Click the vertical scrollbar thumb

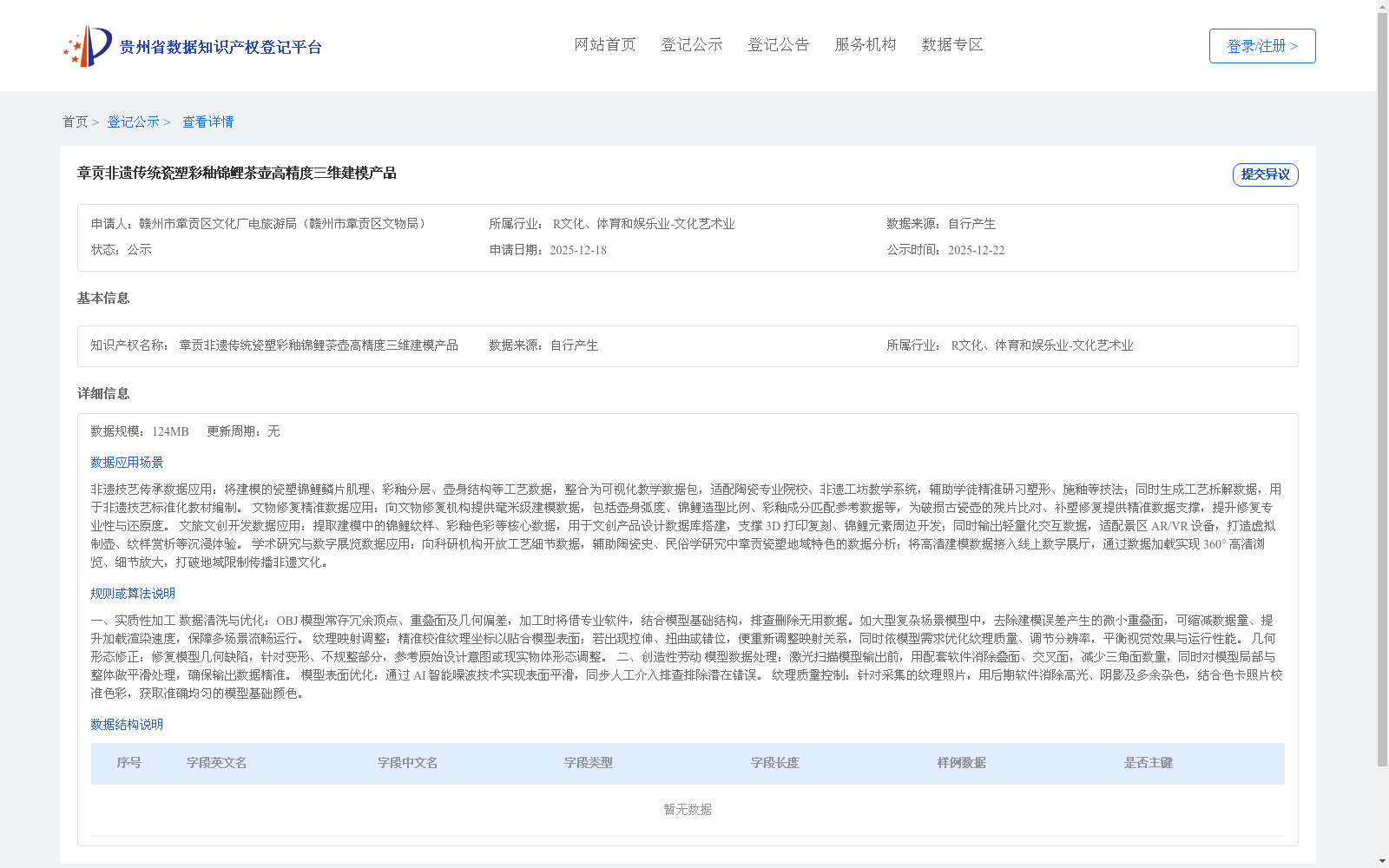click(x=1382, y=390)
